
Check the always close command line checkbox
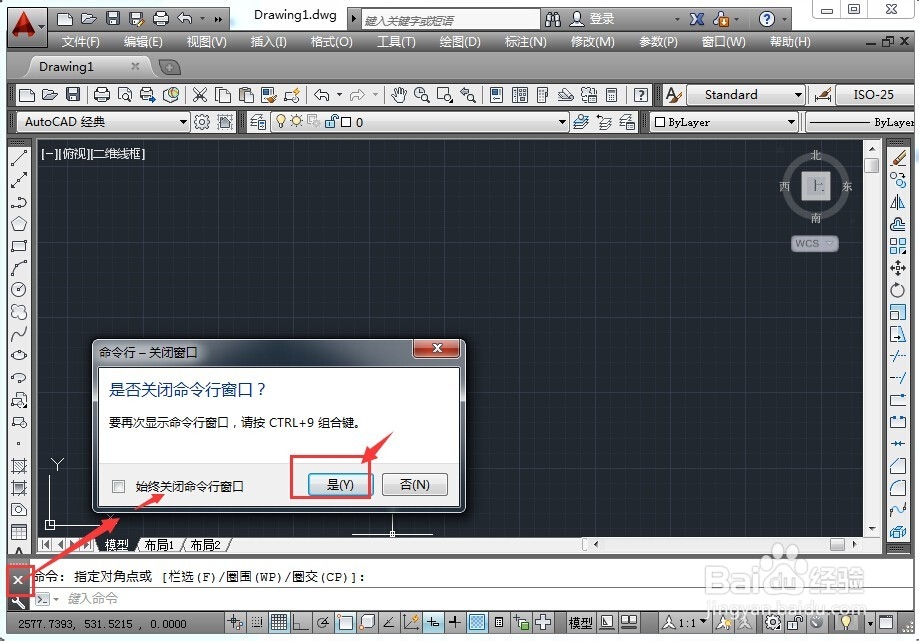tap(118, 486)
